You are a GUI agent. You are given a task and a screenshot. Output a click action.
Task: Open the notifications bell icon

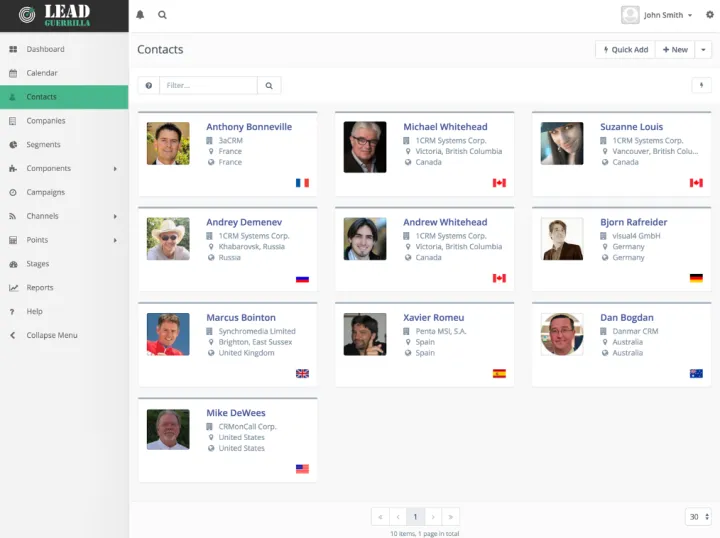point(140,15)
